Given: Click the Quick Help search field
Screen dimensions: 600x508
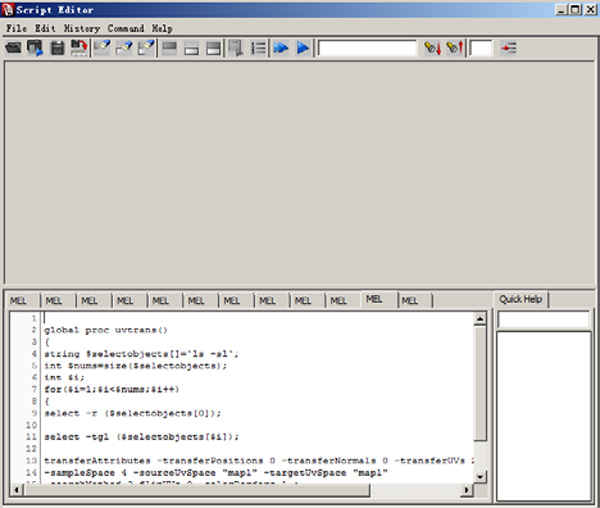Looking at the screenshot, I should coord(543,319).
